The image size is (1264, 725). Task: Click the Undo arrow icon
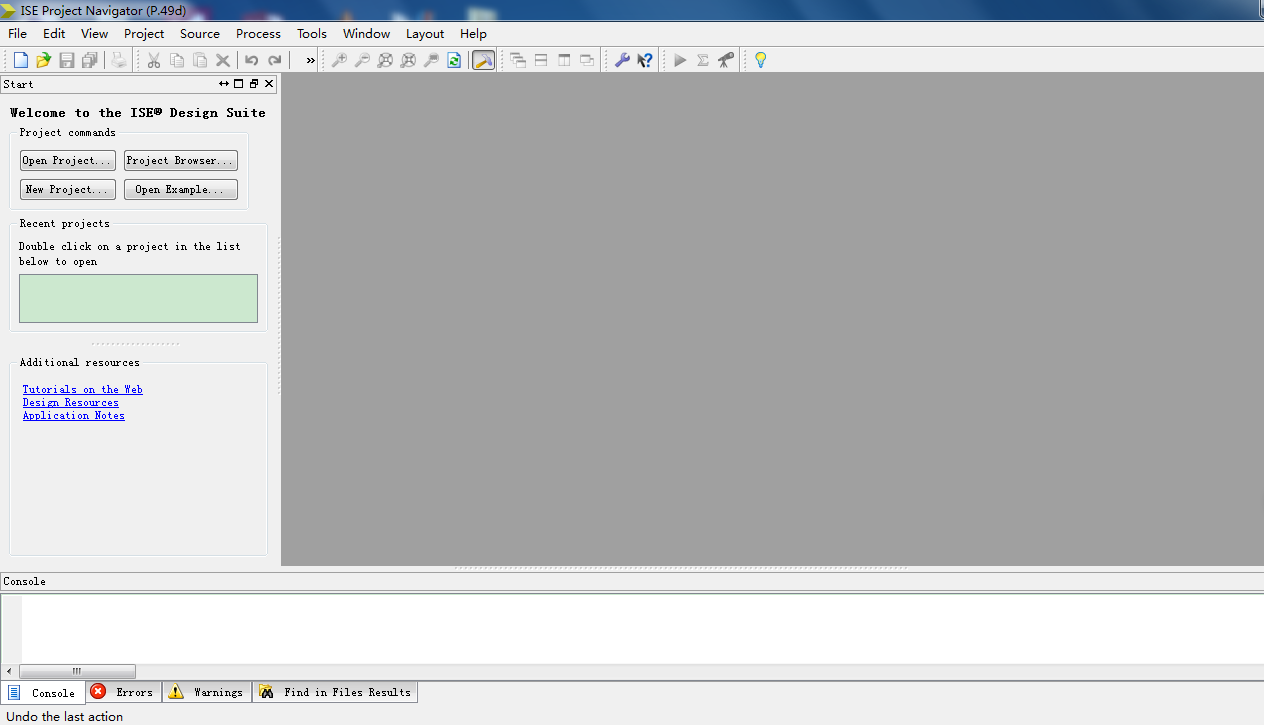(x=252, y=60)
